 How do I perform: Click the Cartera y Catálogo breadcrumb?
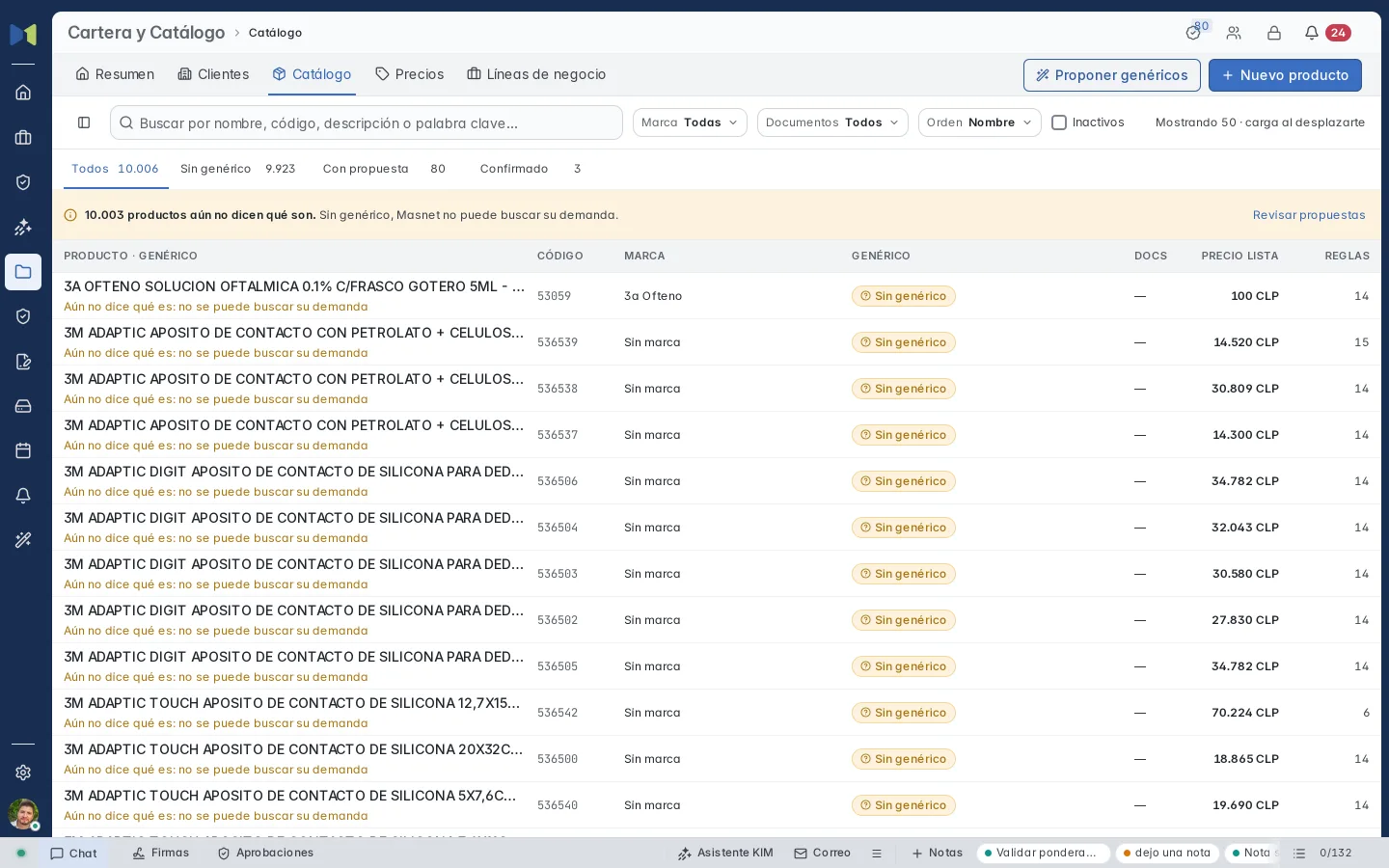pyautogui.click(x=146, y=33)
